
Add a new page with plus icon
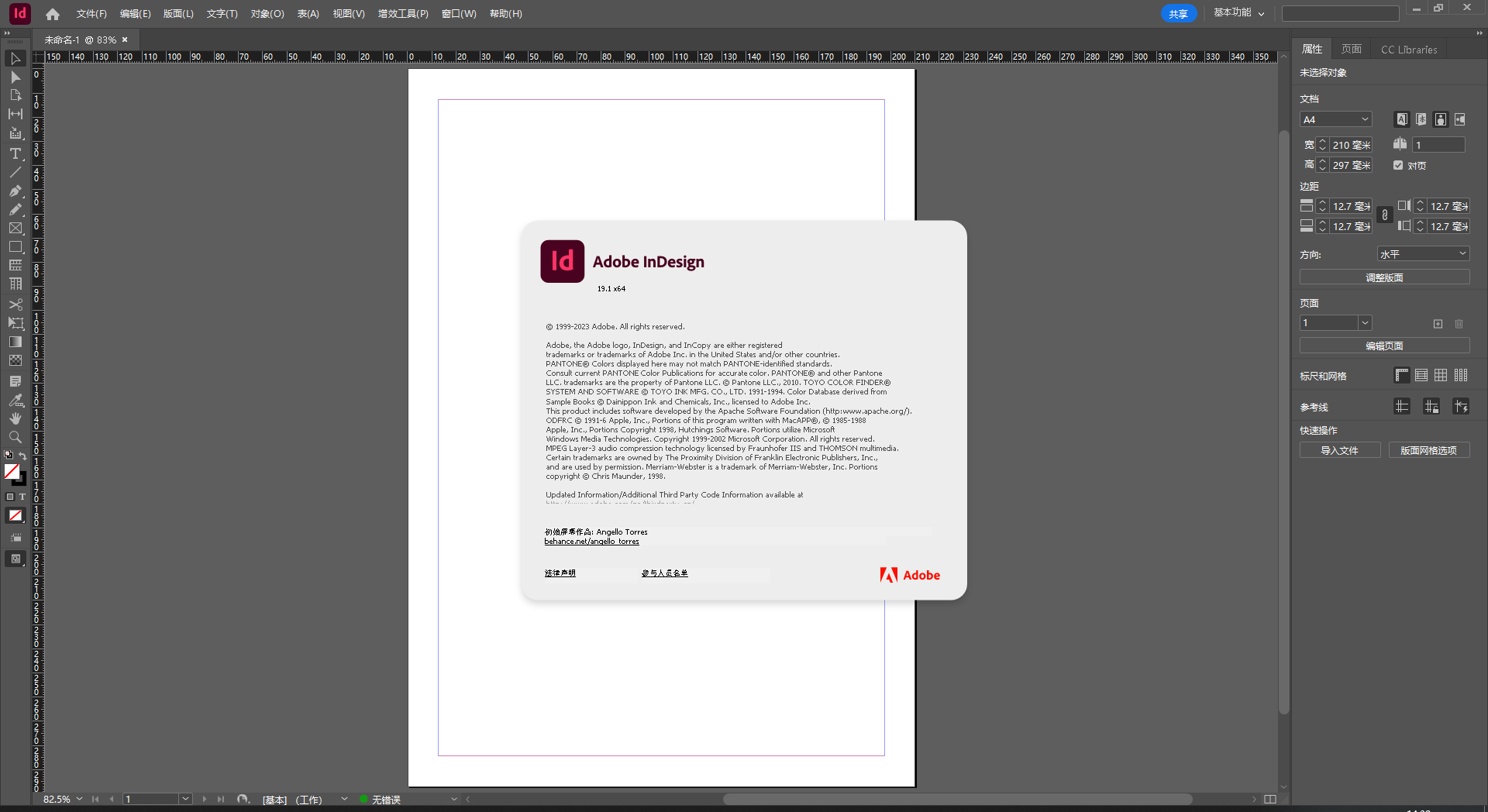pyautogui.click(x=1438, y=324)
